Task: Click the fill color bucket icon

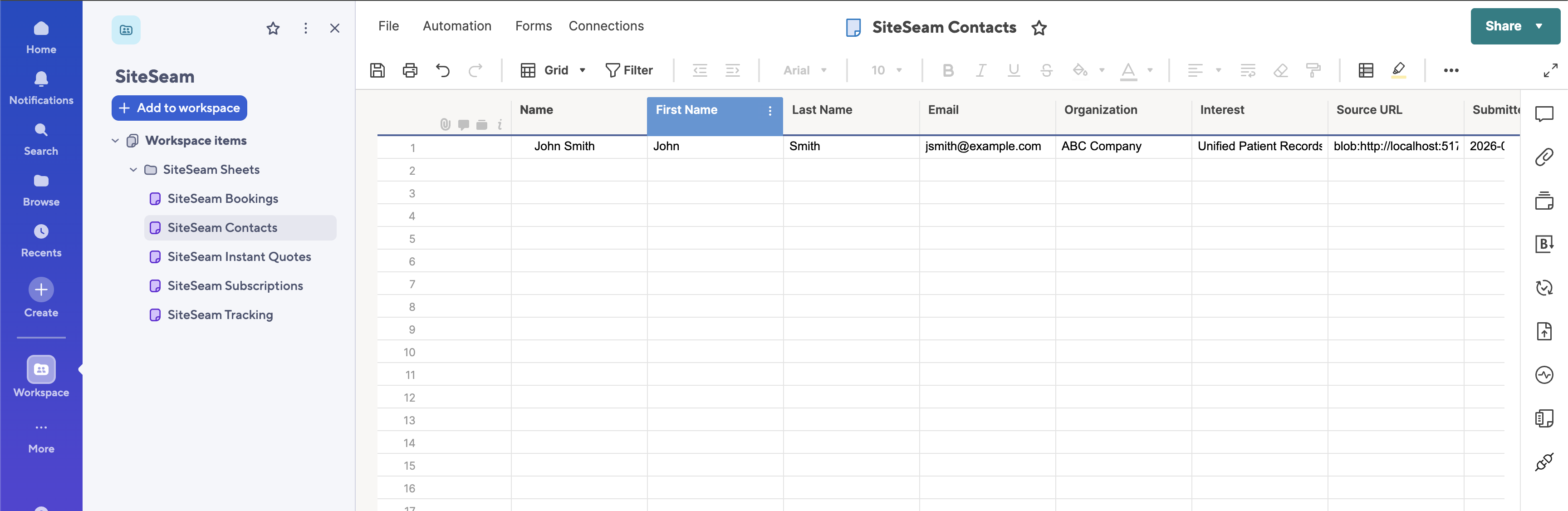Action: tap(1080, 70)
